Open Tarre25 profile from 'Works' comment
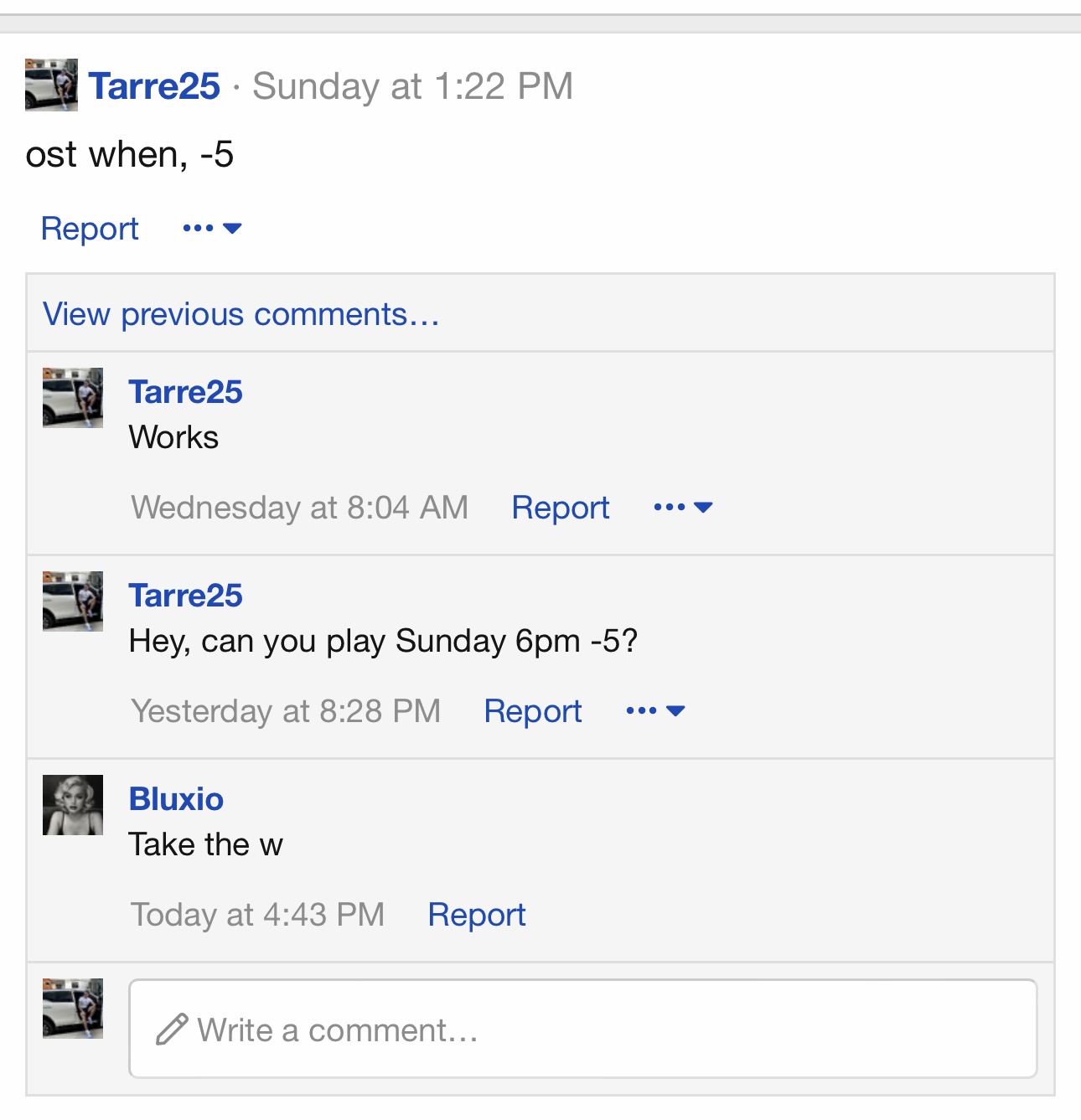The width and height of the screenshot is (1081, 1120). pos(185,392)
